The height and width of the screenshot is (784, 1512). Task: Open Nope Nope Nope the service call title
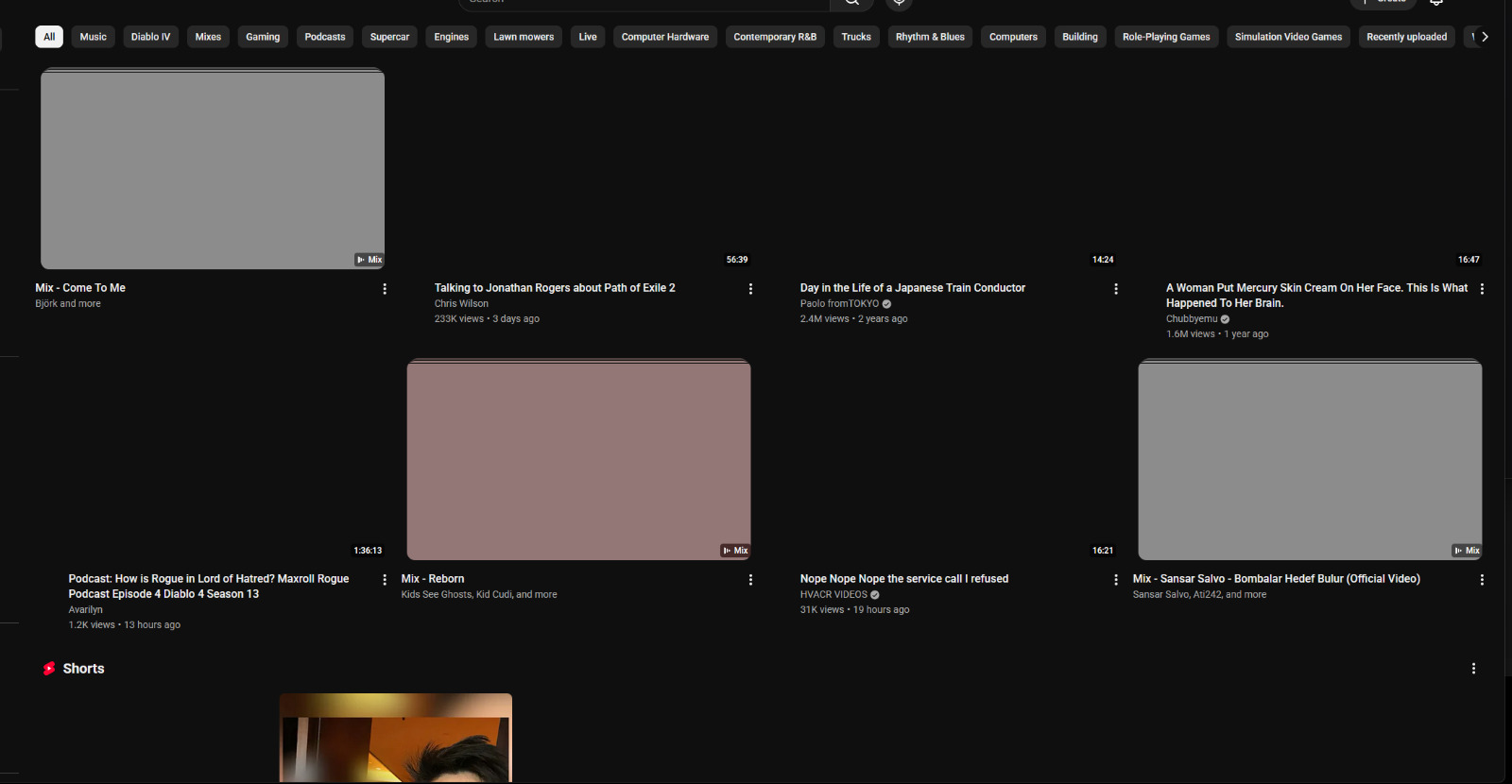pyautogui.click(x=904, y=579)
